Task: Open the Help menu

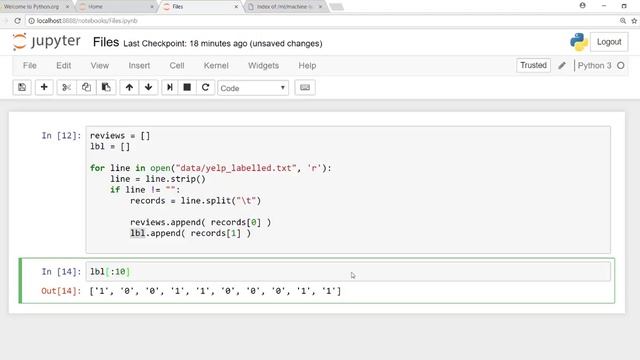Action: point(307,65)
